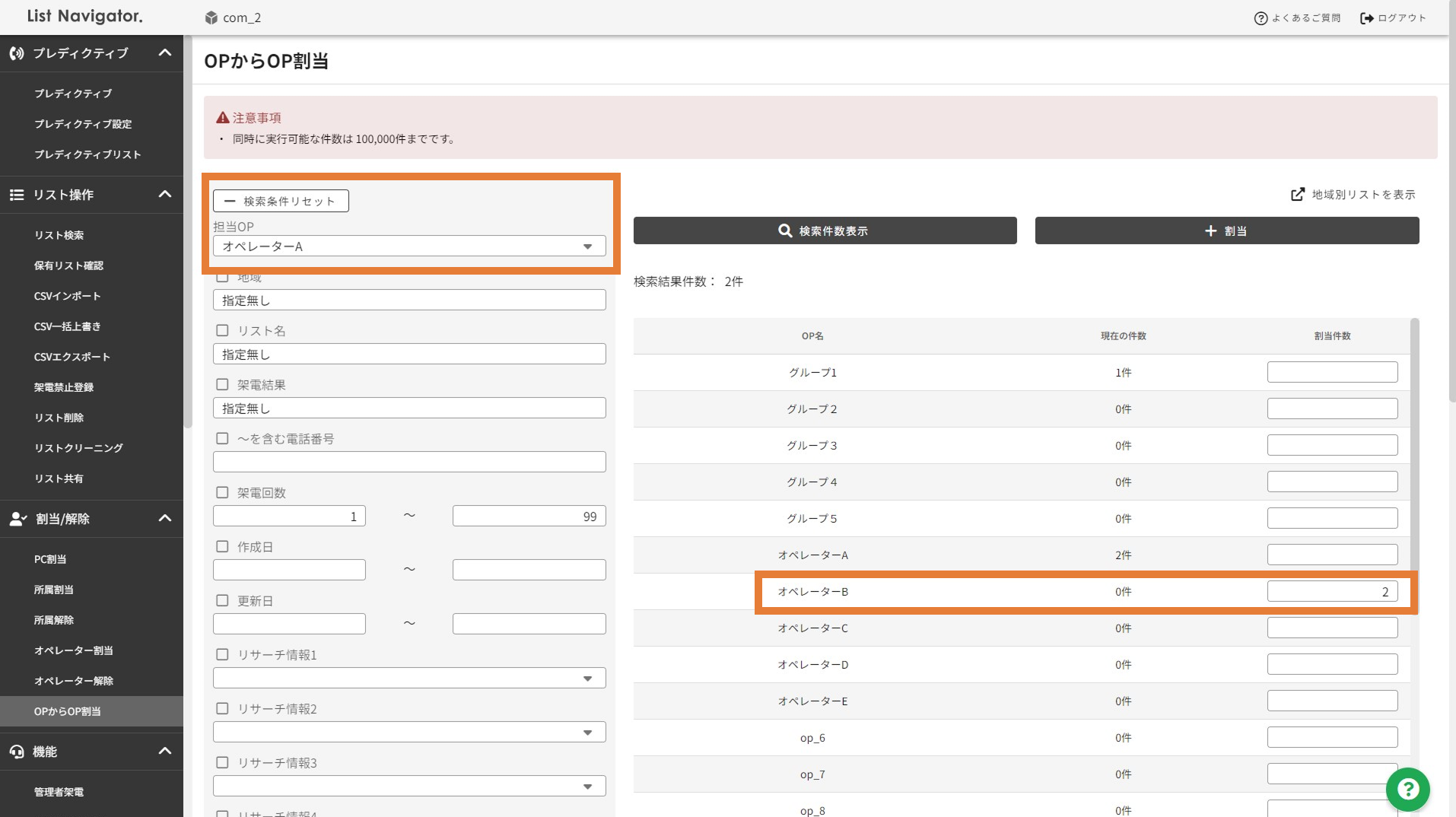
Task: Click the list operation icon in sidebar
Action: [x=17, y=195]
